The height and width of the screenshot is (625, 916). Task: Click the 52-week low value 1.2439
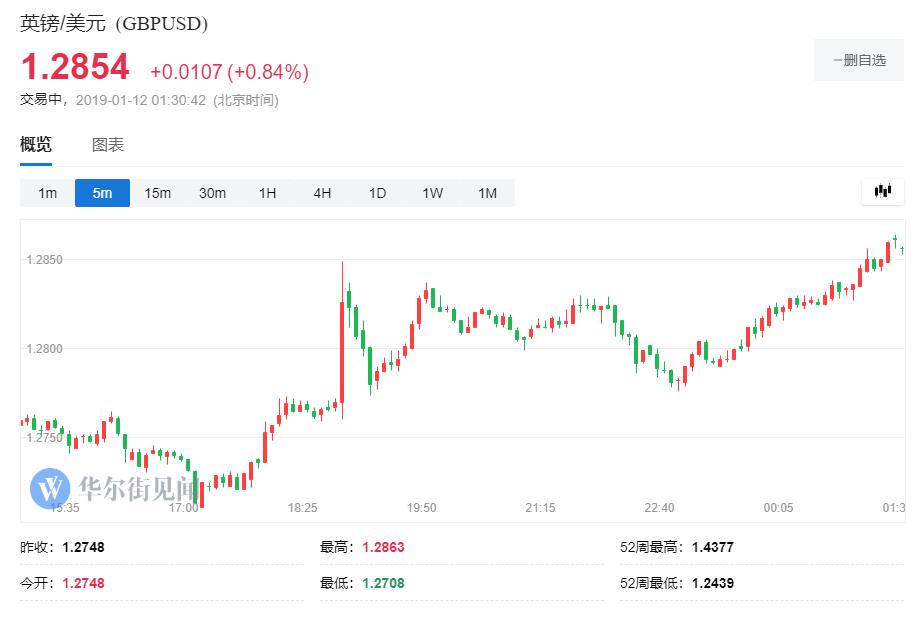tap(712, 583)
